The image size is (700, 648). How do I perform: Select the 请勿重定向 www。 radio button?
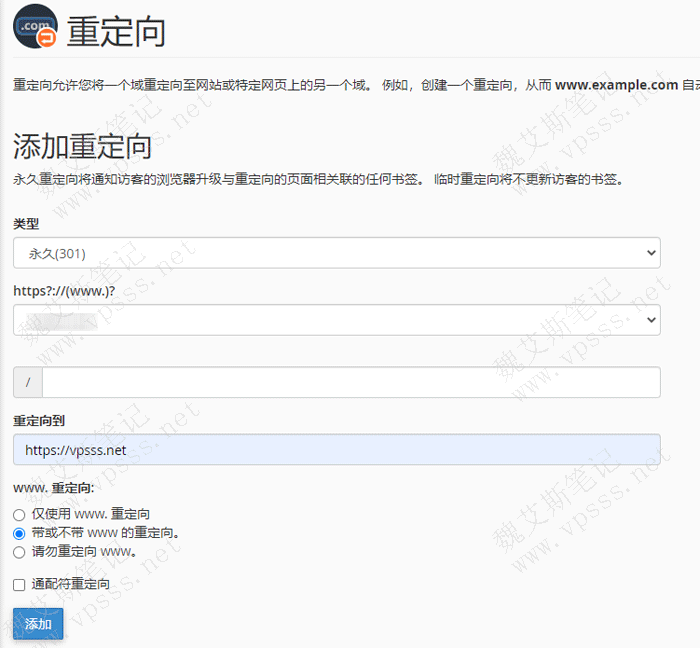(19, 551)
